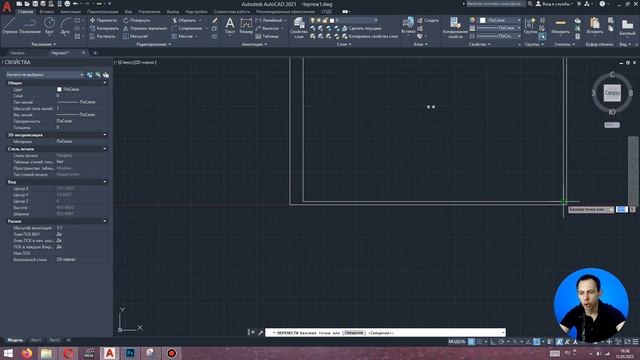Toggle ortho mode in status bar

pos(493,342)
